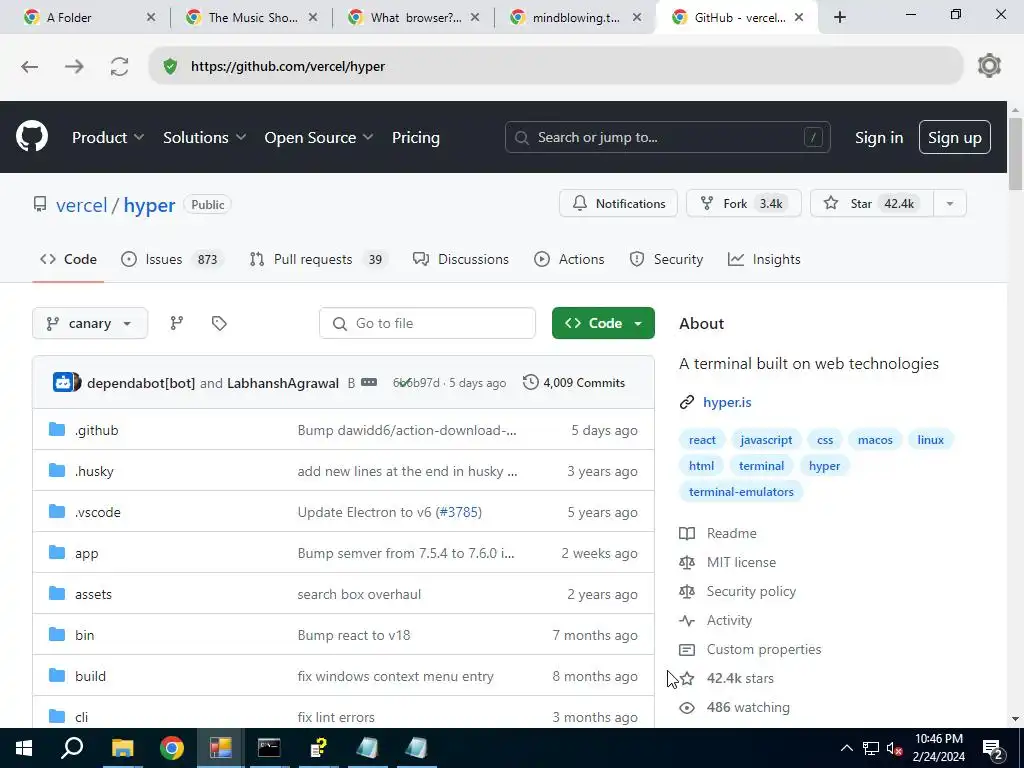Reload the page with the refresh icon
The height and width of the screenshot is (768, 1024).
[119, 67]
